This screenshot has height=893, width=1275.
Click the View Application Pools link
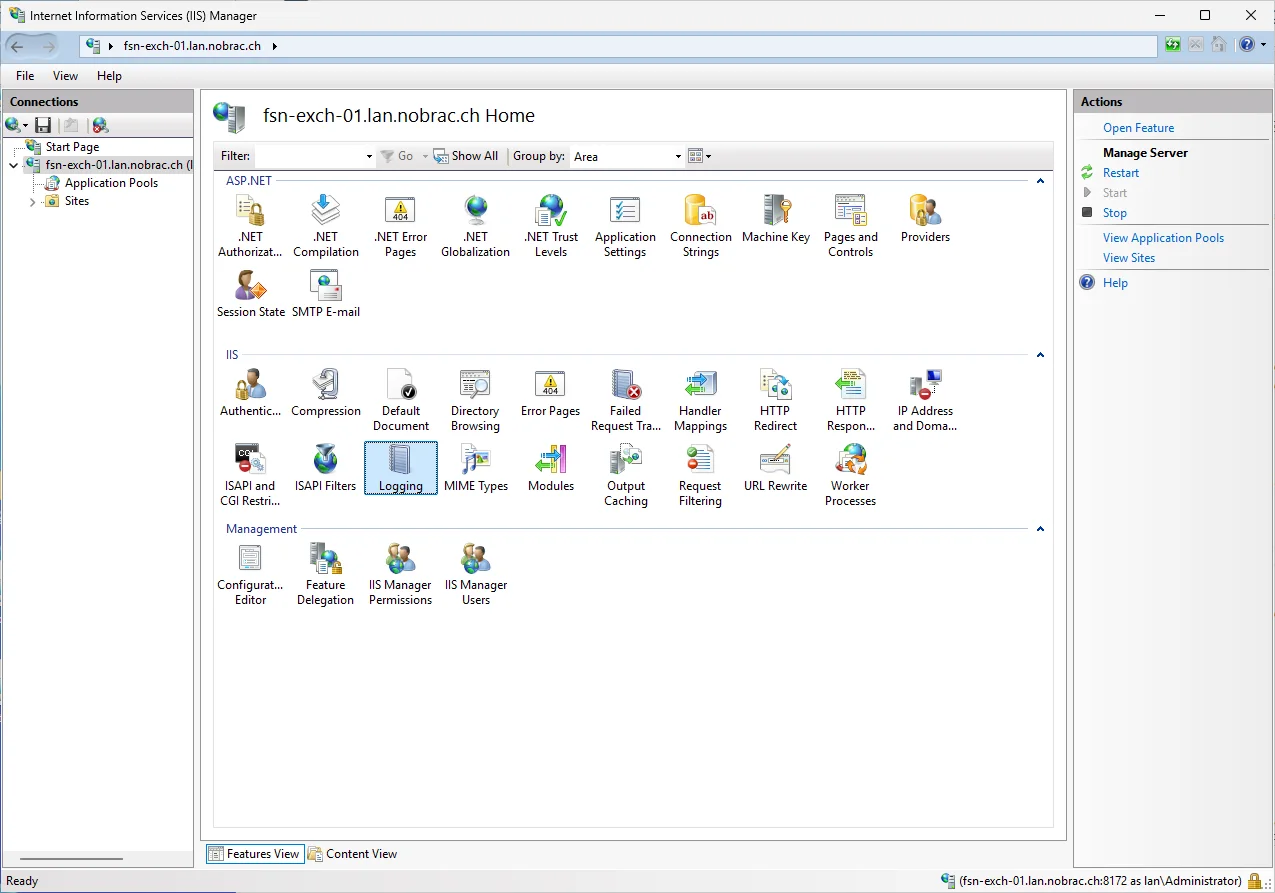[1163, 238]
